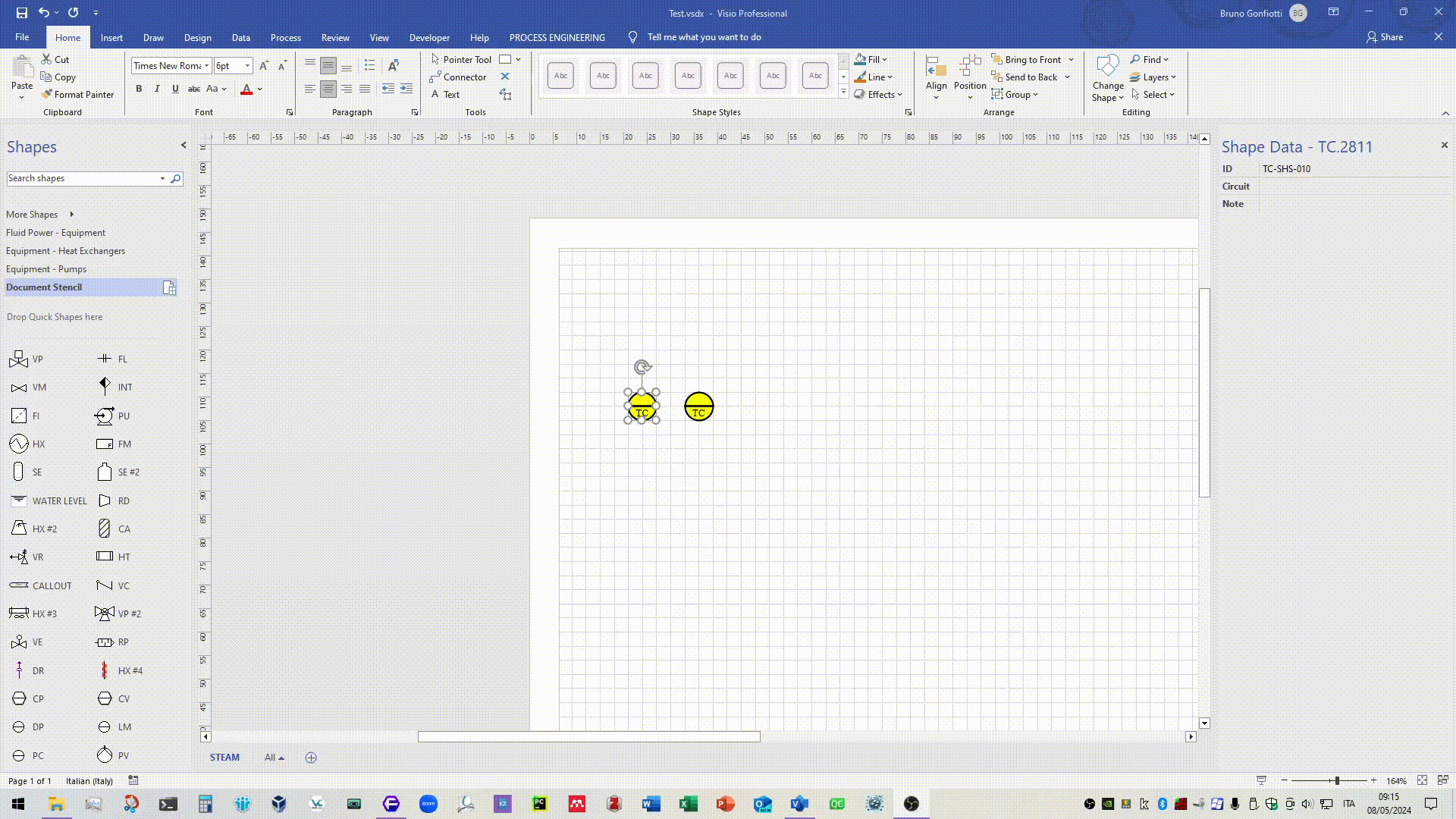
Task: Open the Equipment - Pumps stencil
Action: [x=46, y=269]
